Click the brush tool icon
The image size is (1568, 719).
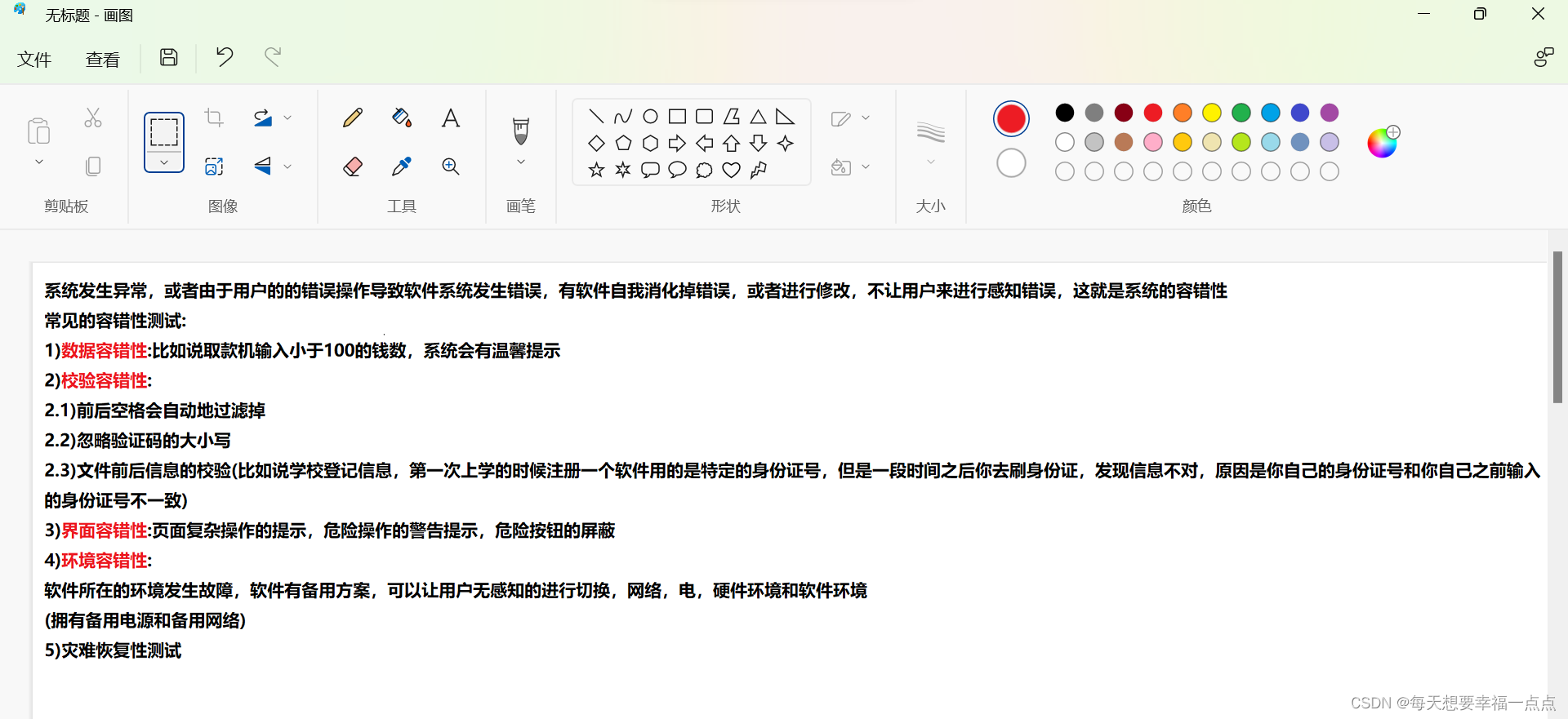coord(521,131)
